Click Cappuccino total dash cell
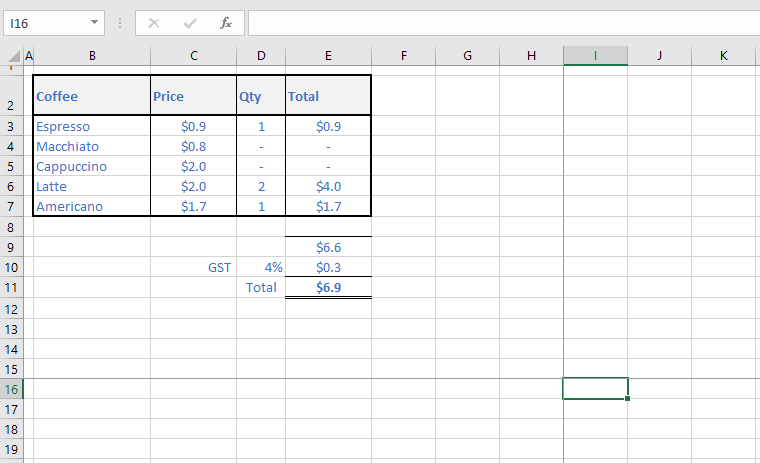This screenshot has height=463, width=760. (328, 166)
